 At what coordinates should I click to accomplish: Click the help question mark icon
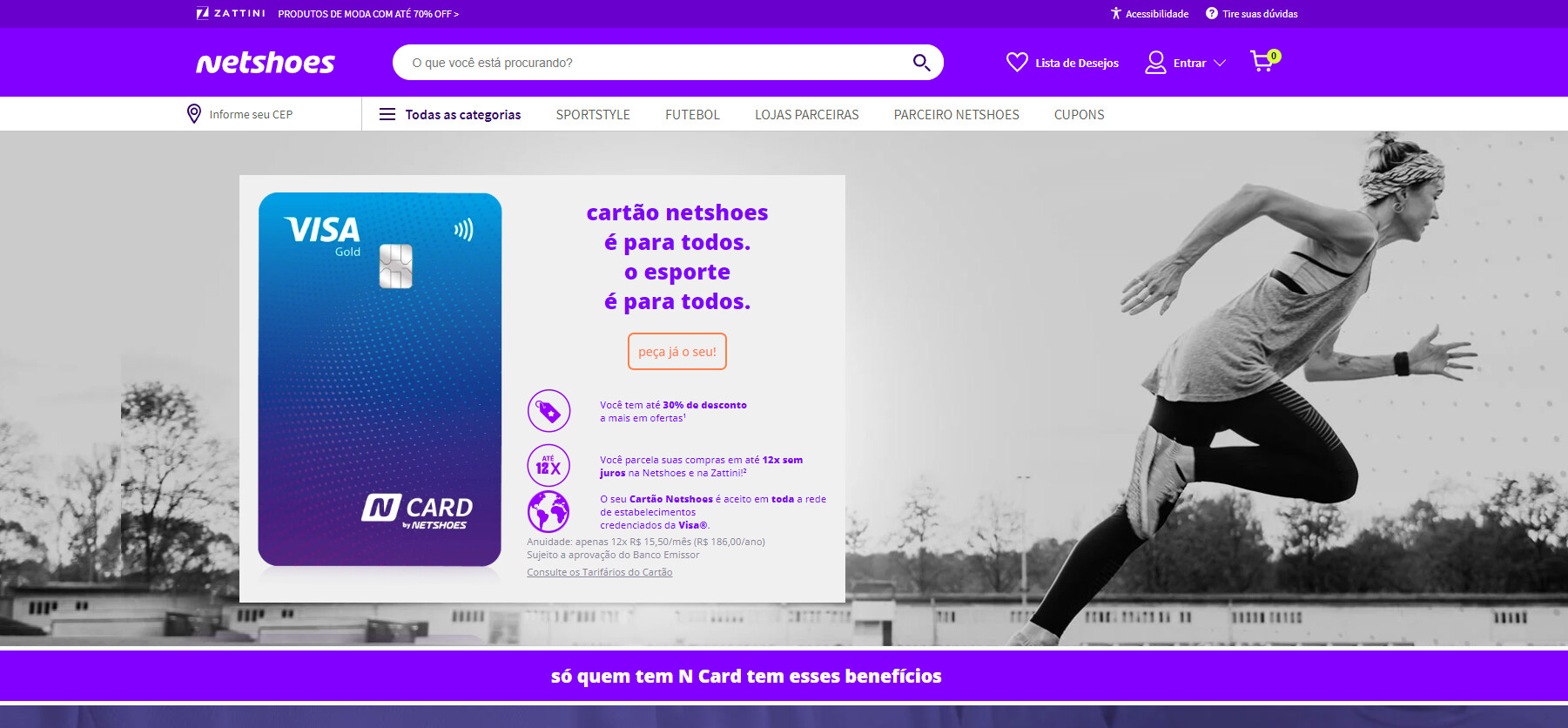(x=1211, y=13)
